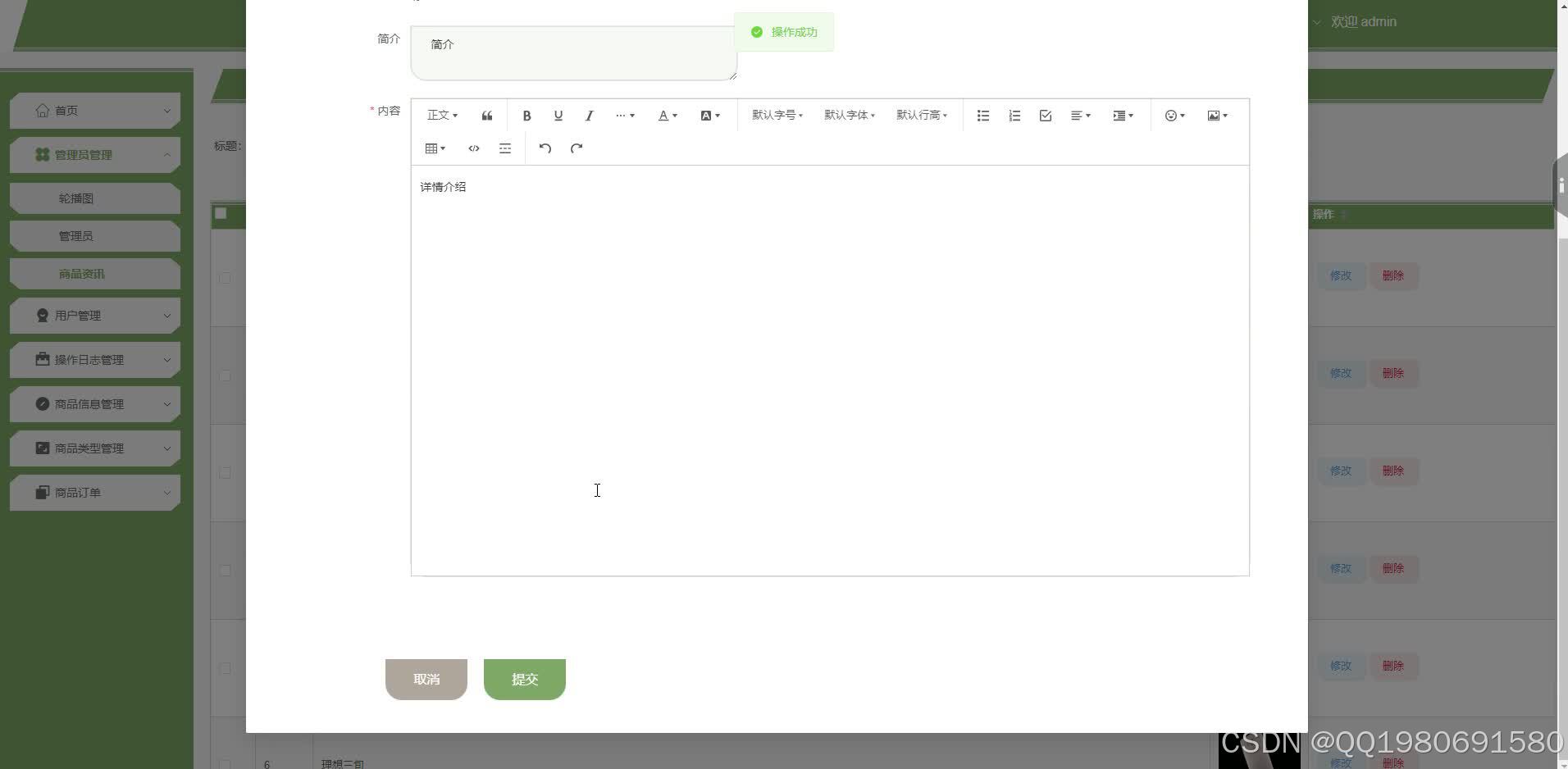Image resolution: width=1568 pixels, height=769 pixels.
Task: Collapse the 管理员管理 sidebar menu
Action: (x=95, y=155)
